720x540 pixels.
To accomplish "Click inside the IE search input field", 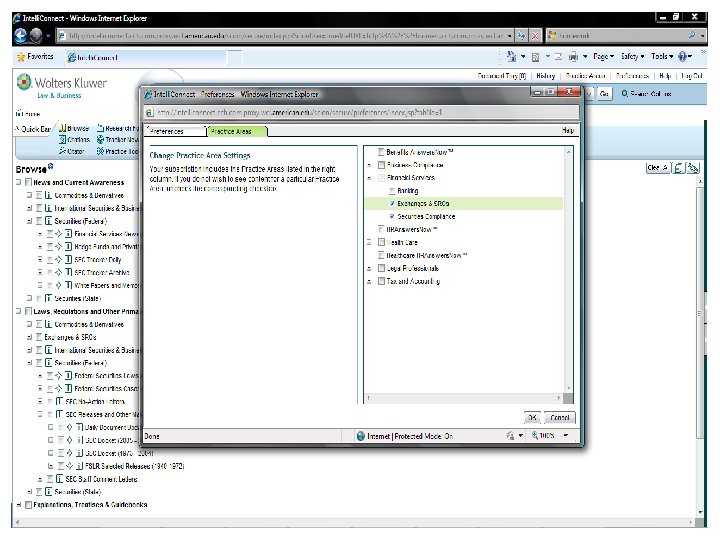I will coord(622,35).
